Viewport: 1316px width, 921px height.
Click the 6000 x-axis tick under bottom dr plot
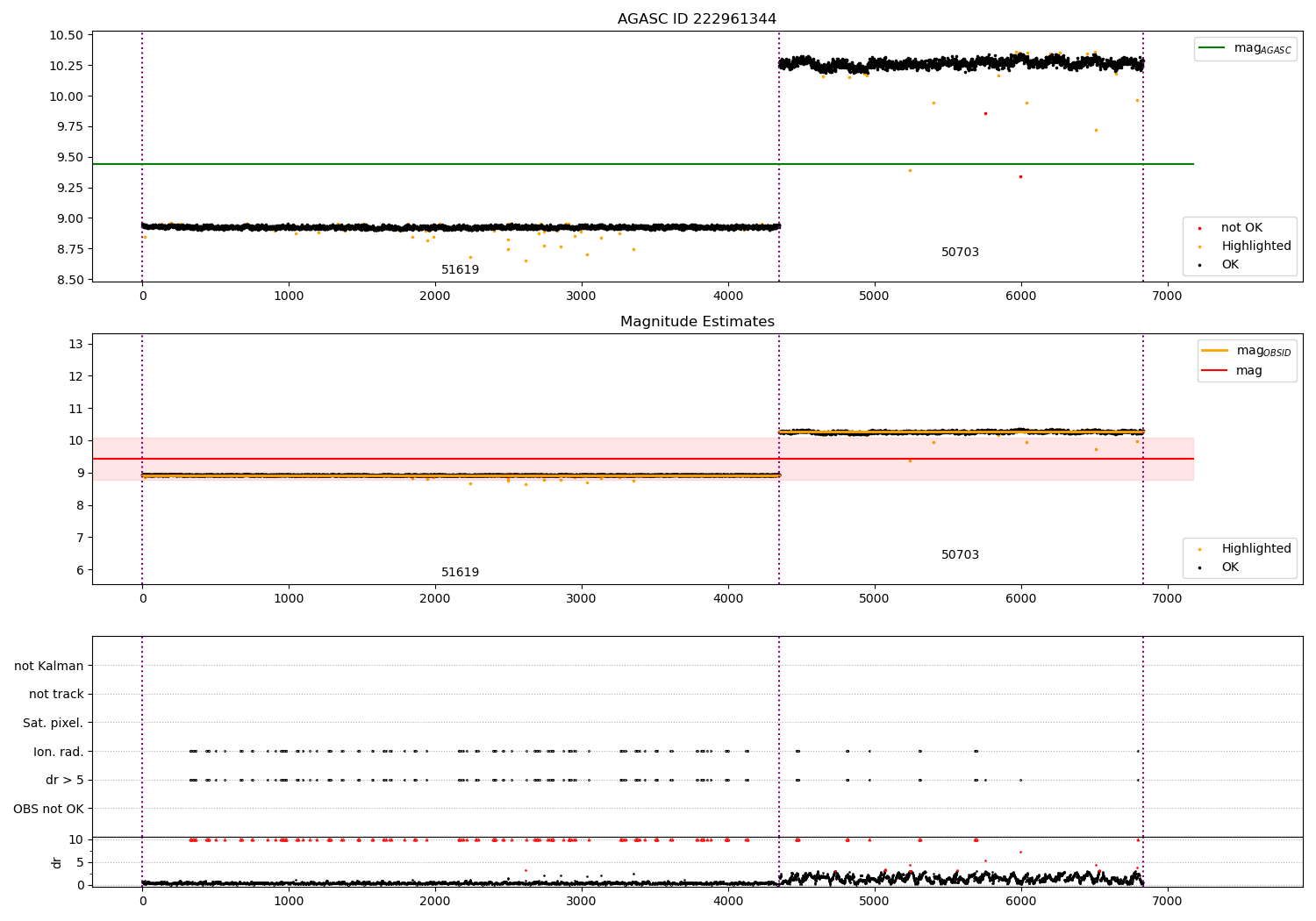tap(1020, 902)
